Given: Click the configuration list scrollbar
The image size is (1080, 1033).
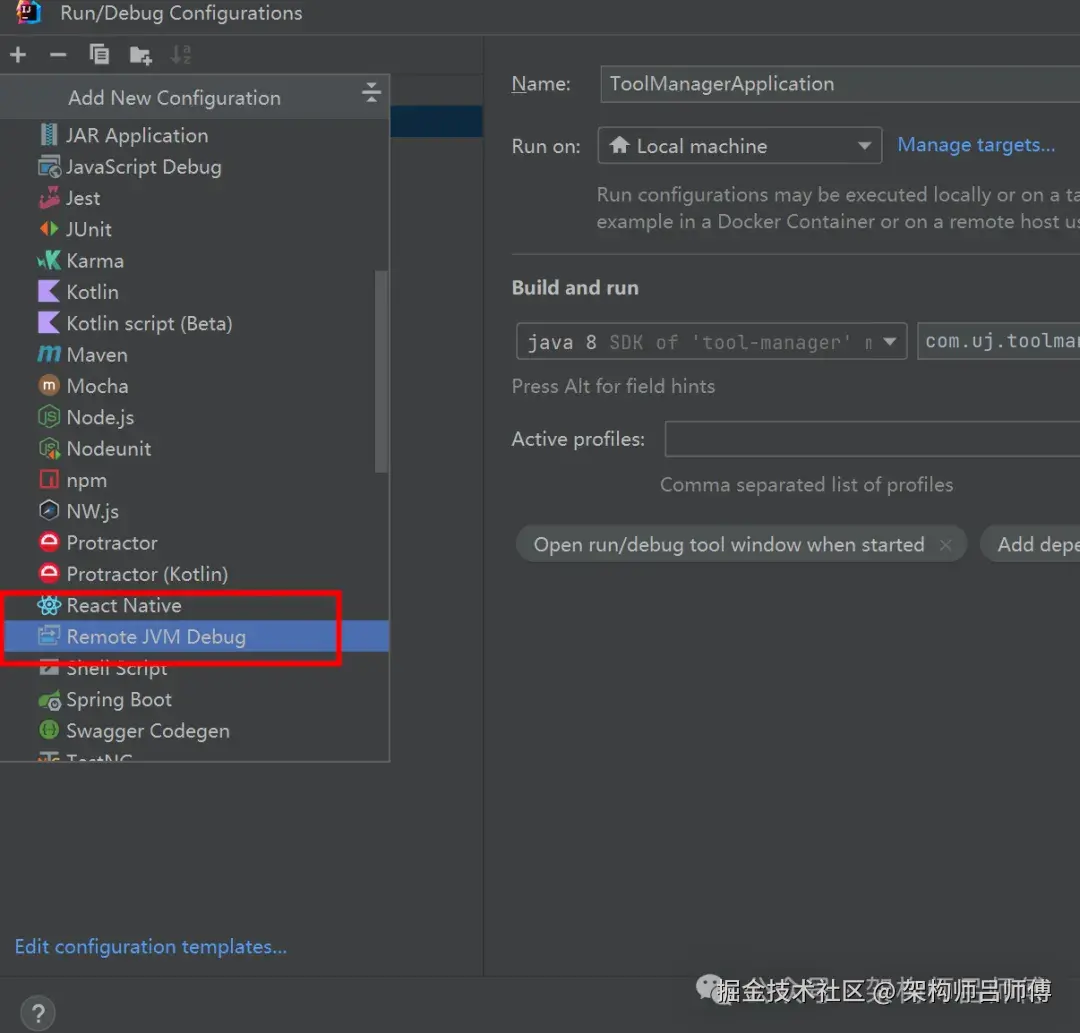Looking at the screenshot, I should click(x=381, y=372).
